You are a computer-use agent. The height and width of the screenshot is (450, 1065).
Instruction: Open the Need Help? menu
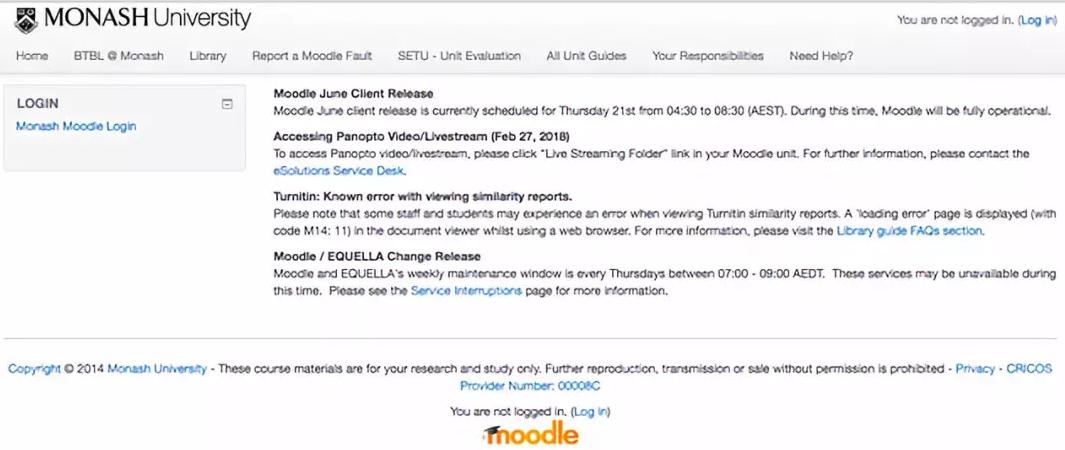tap(821, 56)
